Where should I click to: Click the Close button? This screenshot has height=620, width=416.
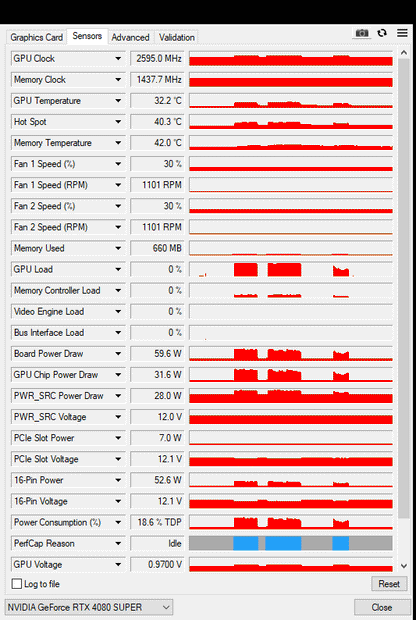pos(382,607)
